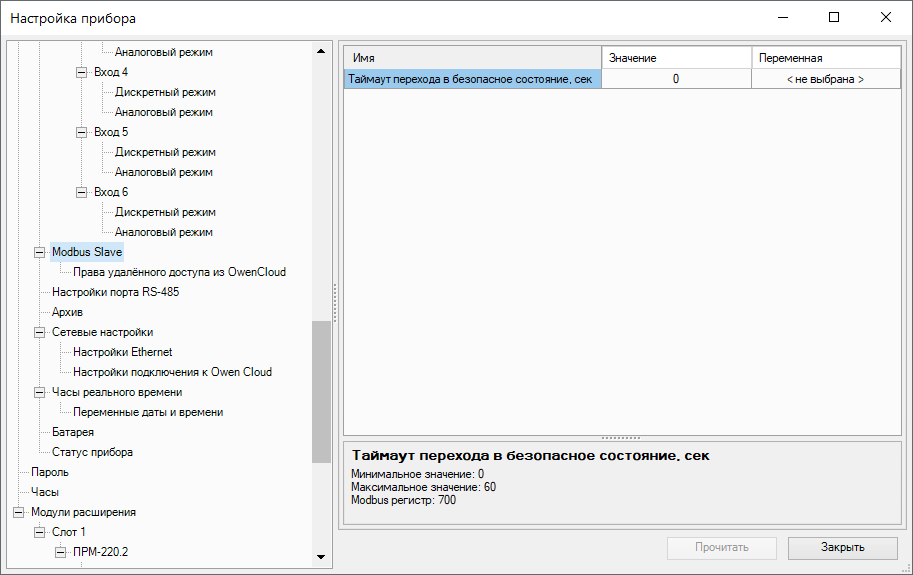Open Статус прибора in tree
The height and width of the screenshot is (575, 913).
click(92, 452)
